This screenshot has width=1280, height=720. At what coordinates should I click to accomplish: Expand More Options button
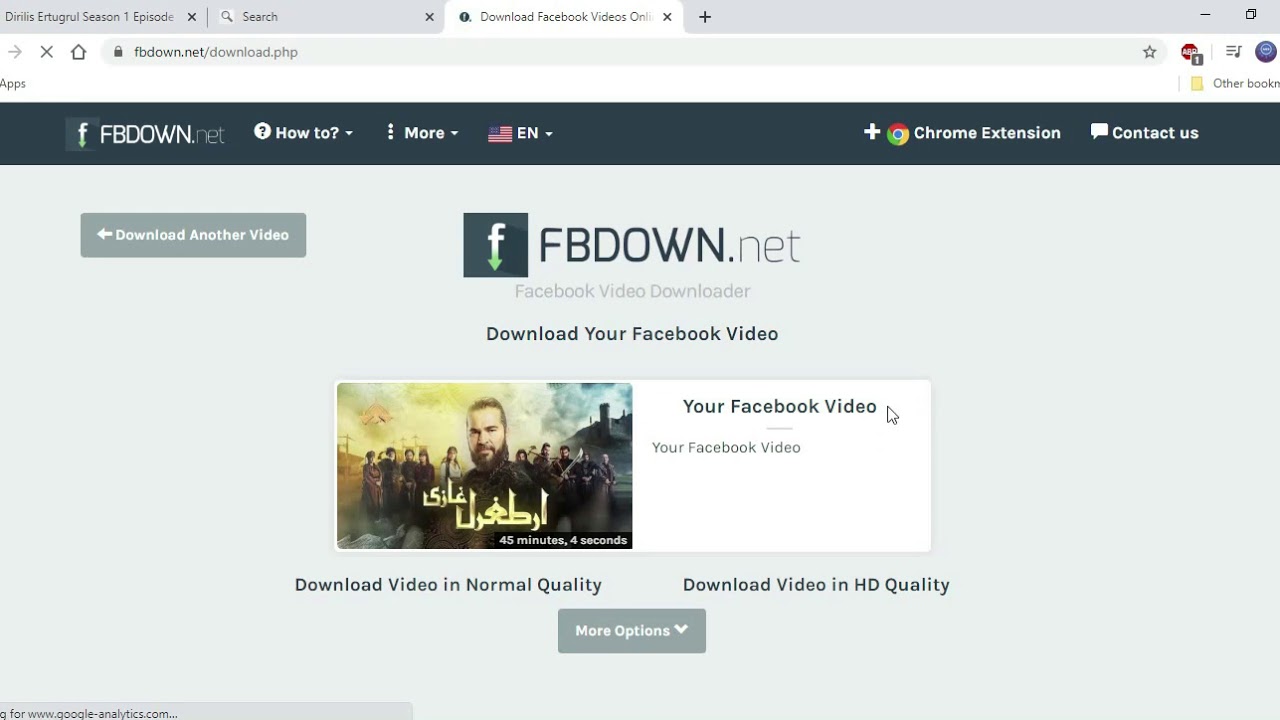click(x=632, y=631)
